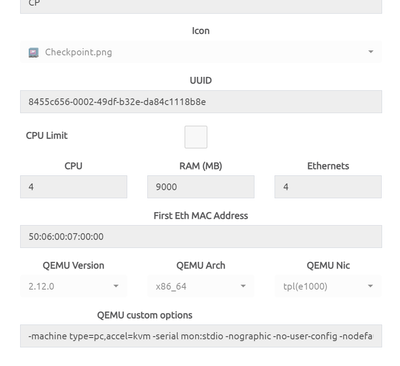
Task: Open the Icon dropdown arrow
Action: point(370,52)
